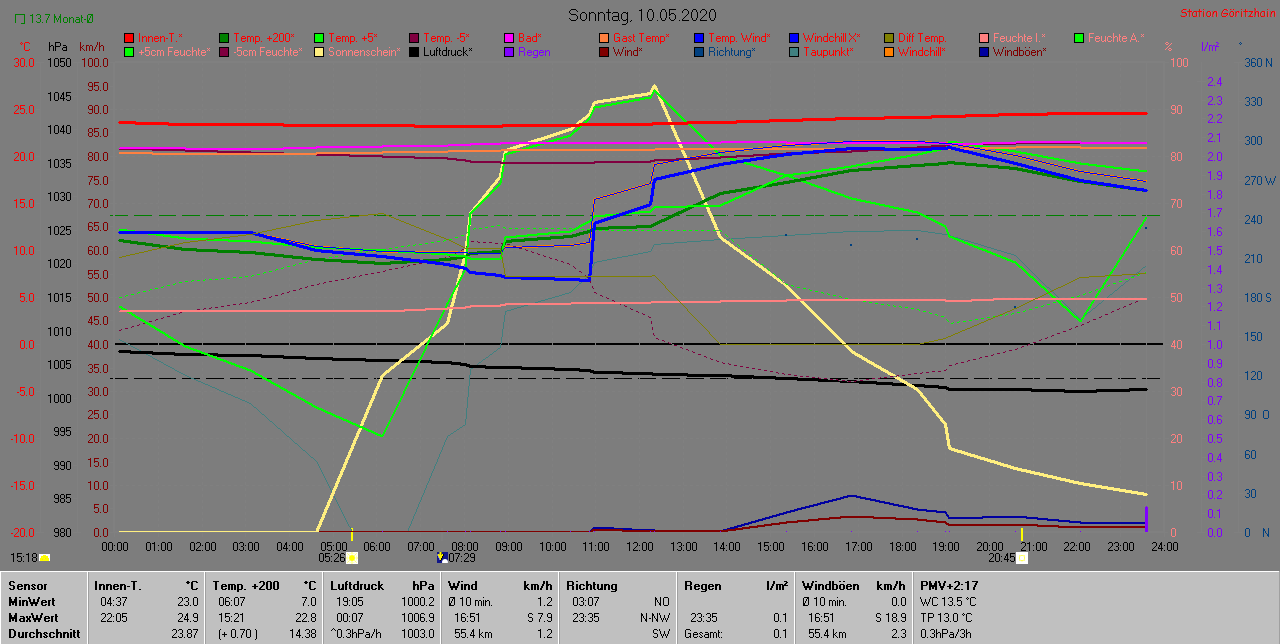Click the orange Windchill* legend label
This screenshot has height=644, width=1280.
coord(924,52)
